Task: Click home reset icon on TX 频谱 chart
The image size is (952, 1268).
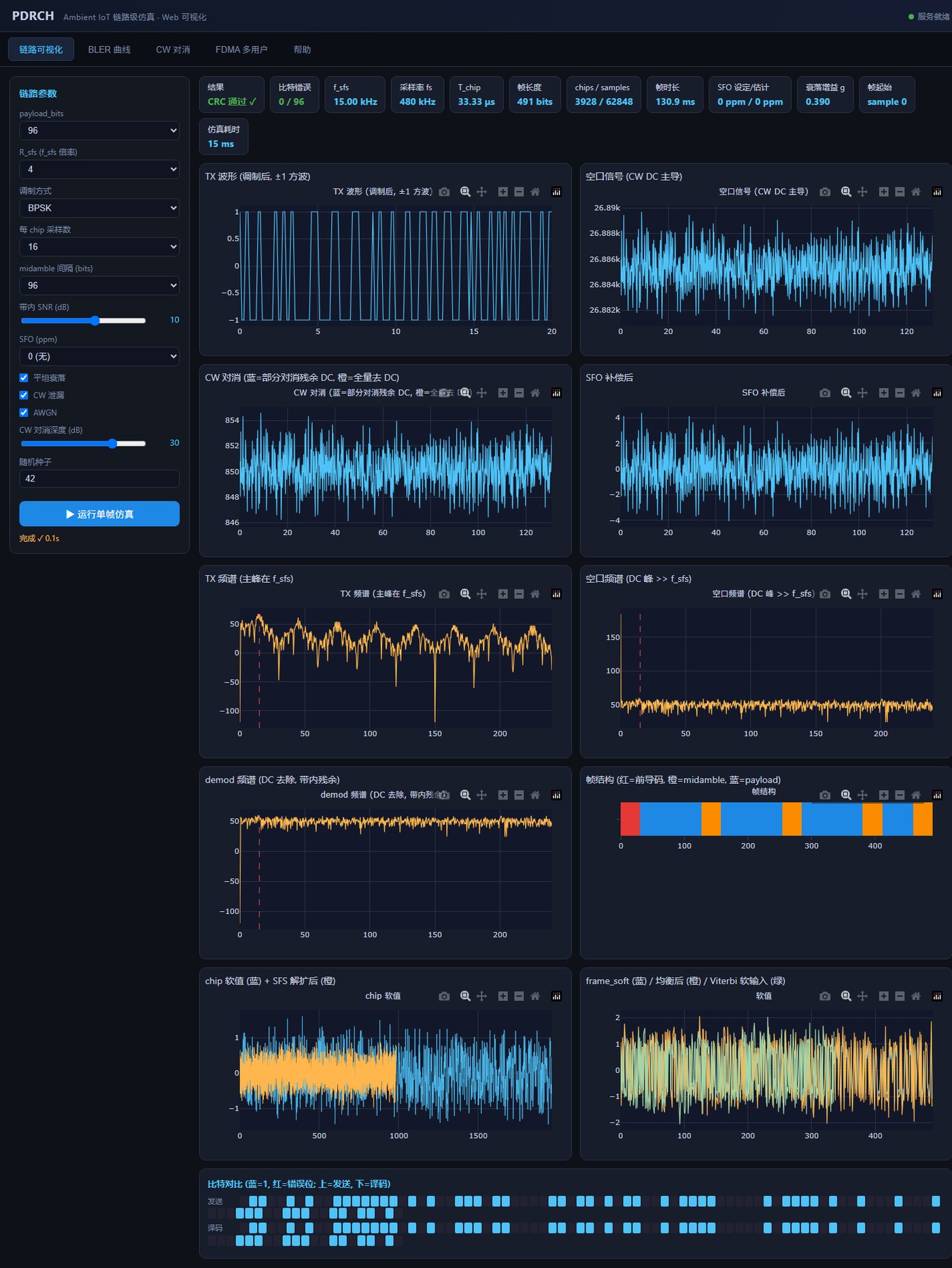Action: pyautogui.click(x=535, y=594)
